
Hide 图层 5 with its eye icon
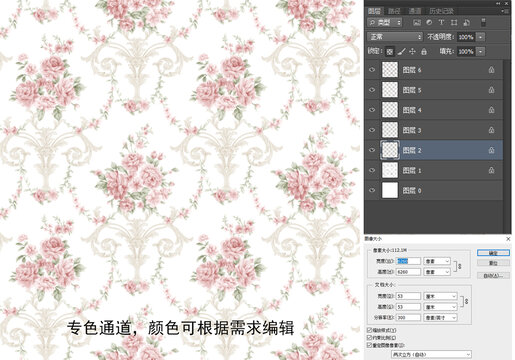click(x=372, y=90)
